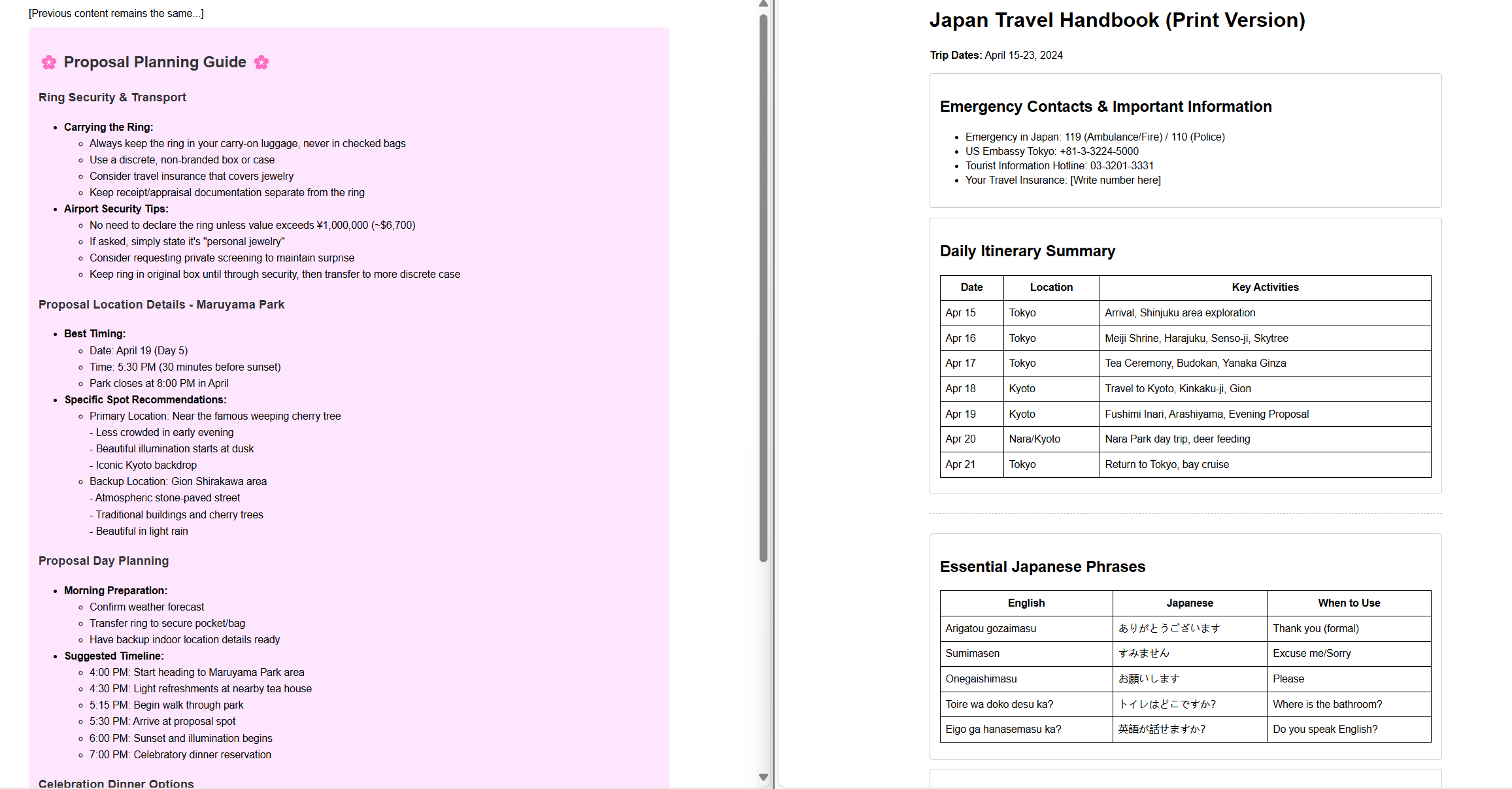Select the Apr 19 row date cell
1512x789 pixels.
(971, 414)
